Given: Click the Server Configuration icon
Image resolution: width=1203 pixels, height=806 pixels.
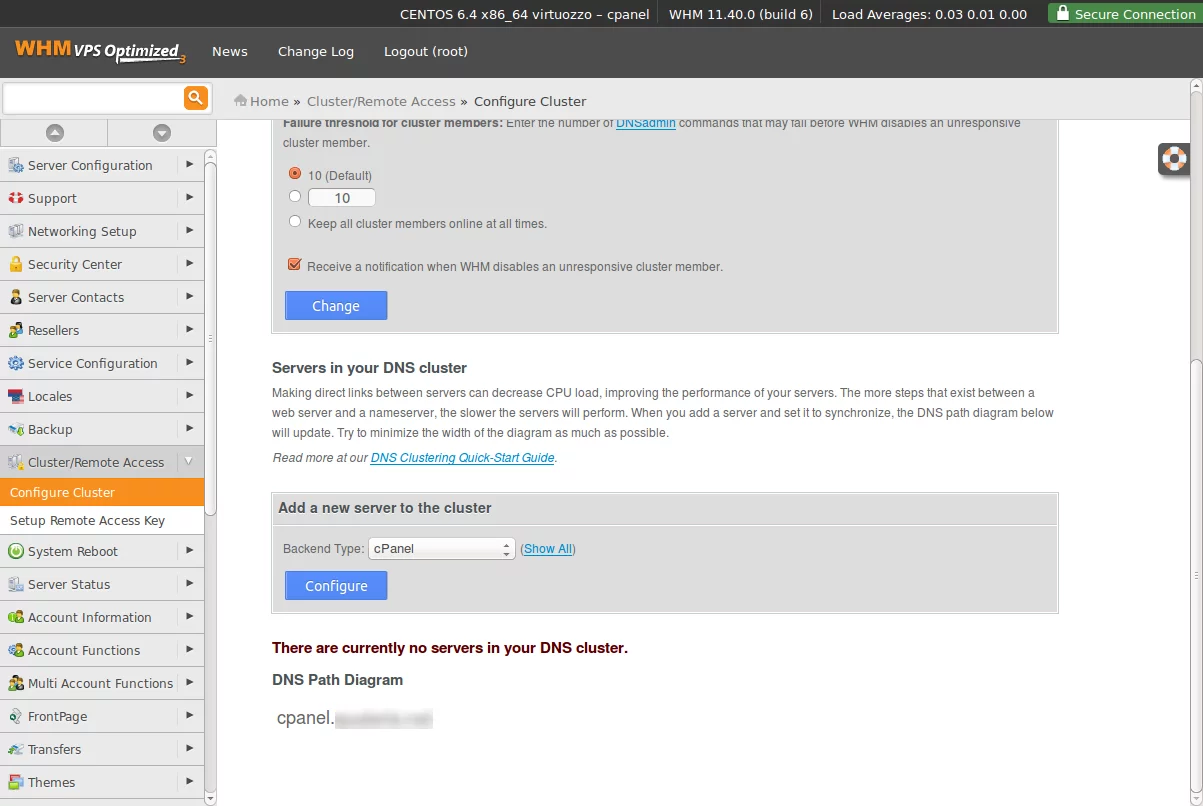Looking at the screenshot, I should (x=15, y=165).
